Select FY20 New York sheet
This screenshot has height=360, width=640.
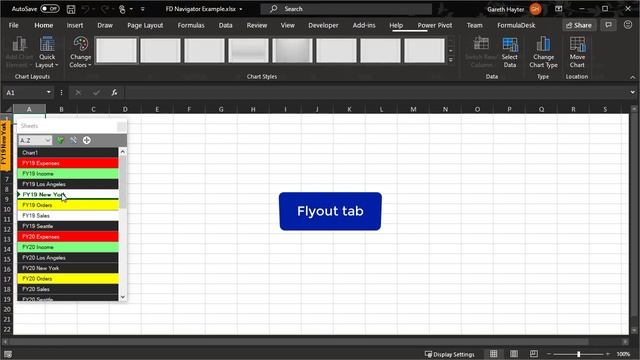pos(68,268)
